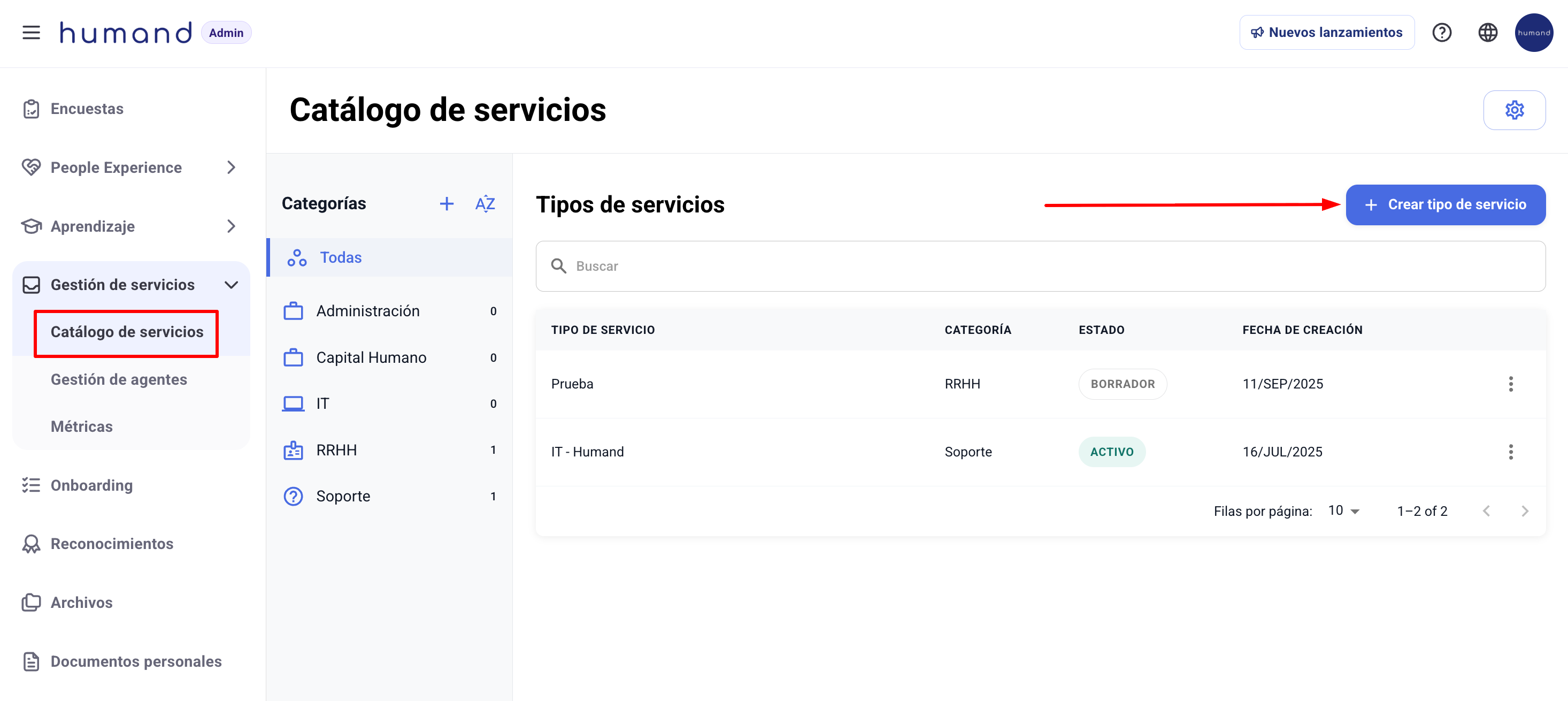Click the Buscar search field
The width and height of the screenshot is (1568, 701).
(x=1040, y=266)
